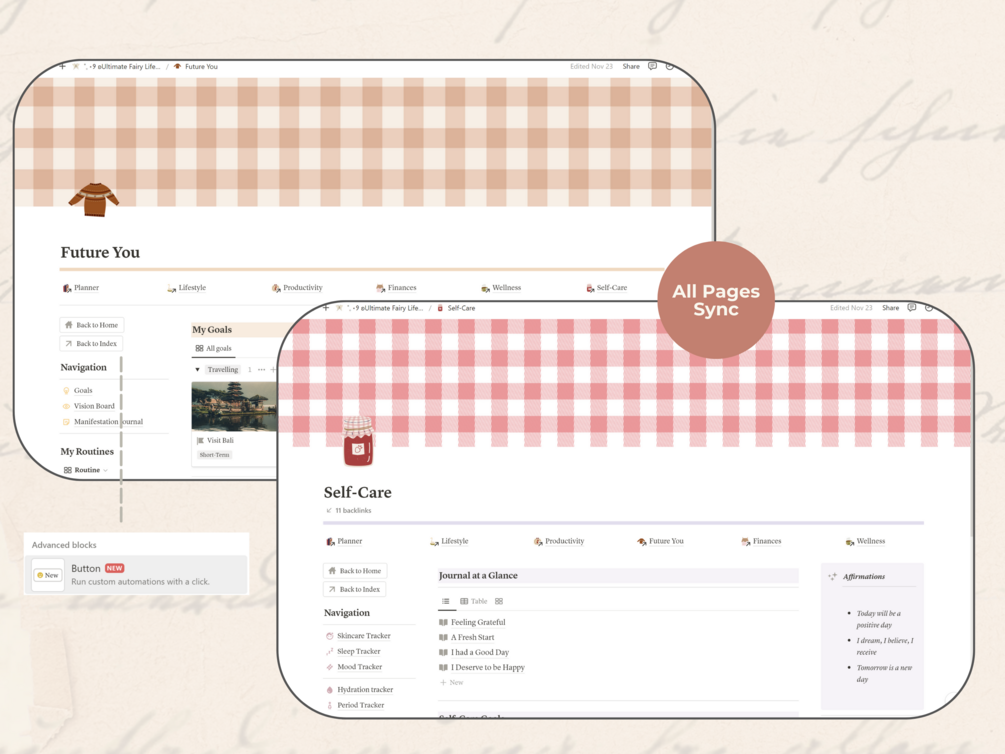Image resolution: width=1005 pixels, height=754 pixels.
Task: Select the All goals tab
Action: [213, 348]
